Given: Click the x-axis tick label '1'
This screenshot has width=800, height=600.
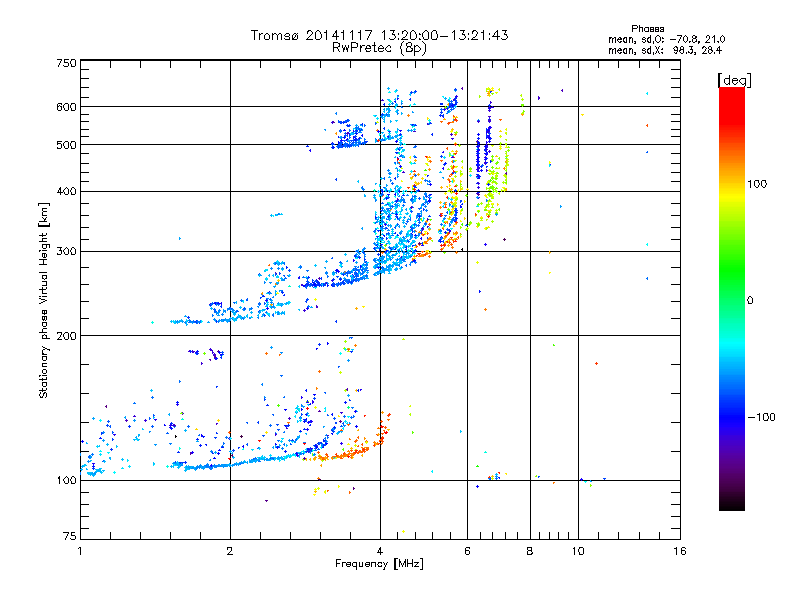Looking at the screenshot, I should pos(80,551).
